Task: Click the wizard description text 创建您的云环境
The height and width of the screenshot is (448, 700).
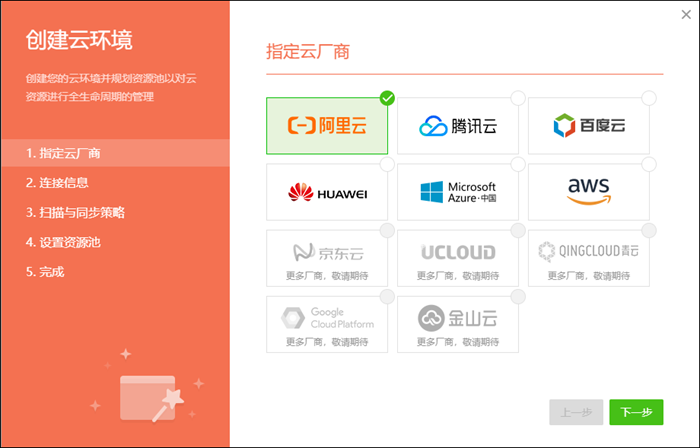Action: click(x=111, y=87)
